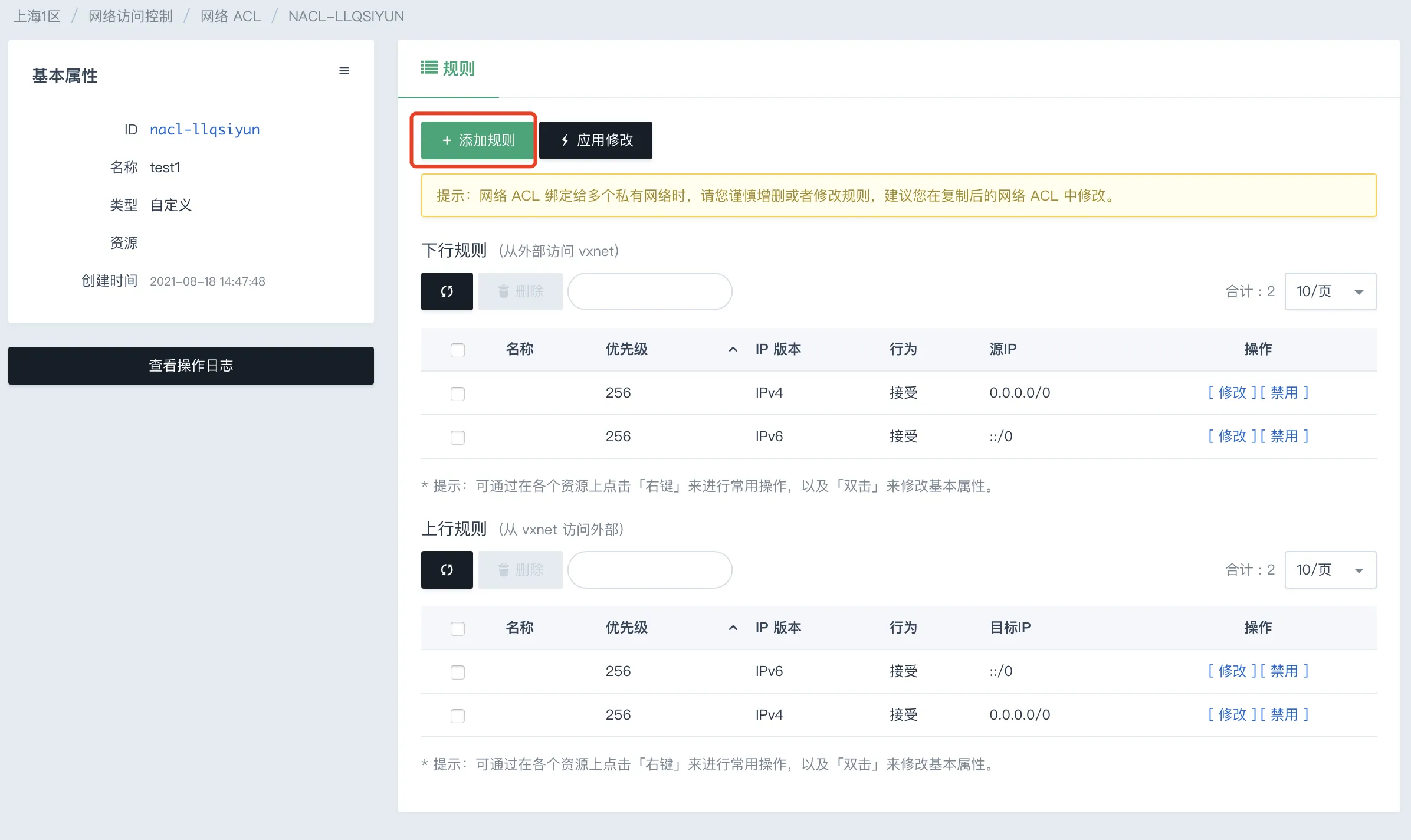Open the nacl-llqsiyun ID link
The height and width of the screenshot is (840, 1411).
click(x=205, y=129)
